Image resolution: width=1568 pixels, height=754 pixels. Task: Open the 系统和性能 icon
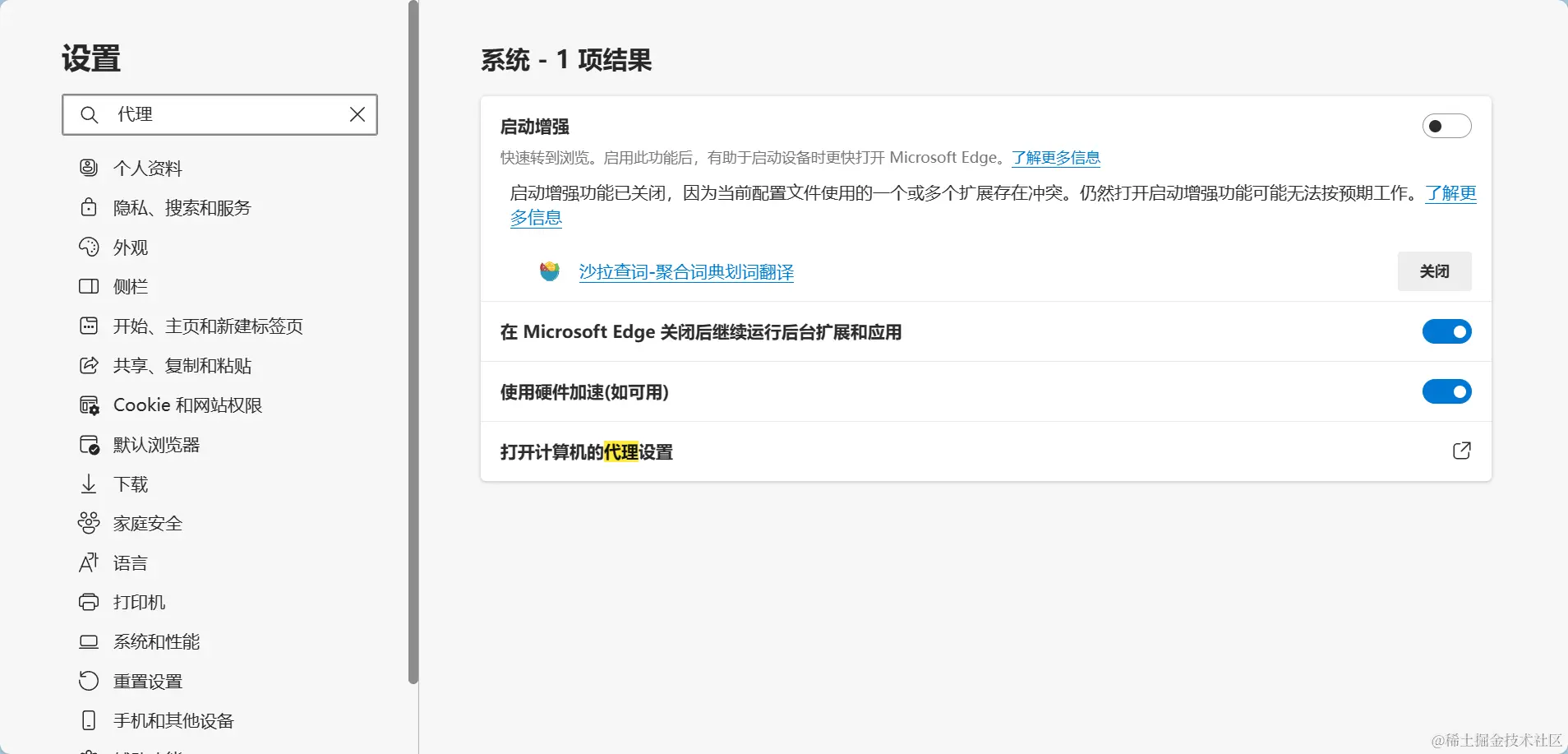point(89,641)
